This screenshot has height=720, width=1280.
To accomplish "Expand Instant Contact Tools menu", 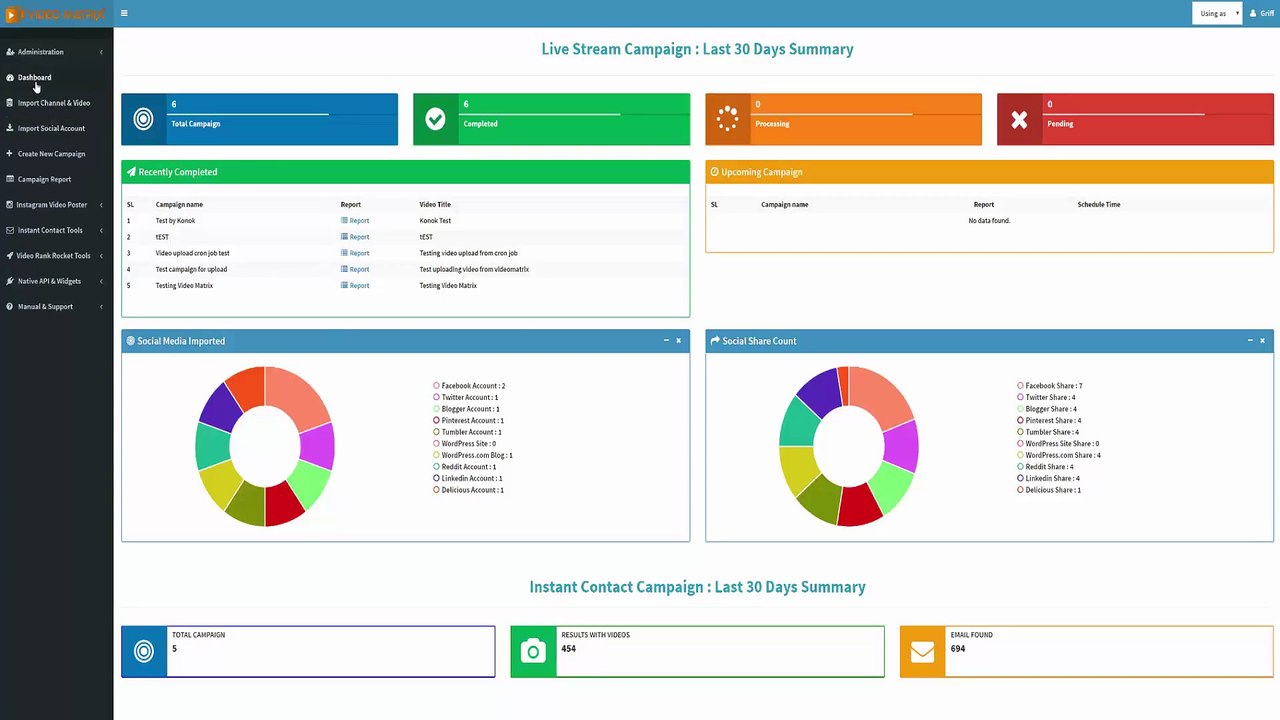I will (56, 230).
